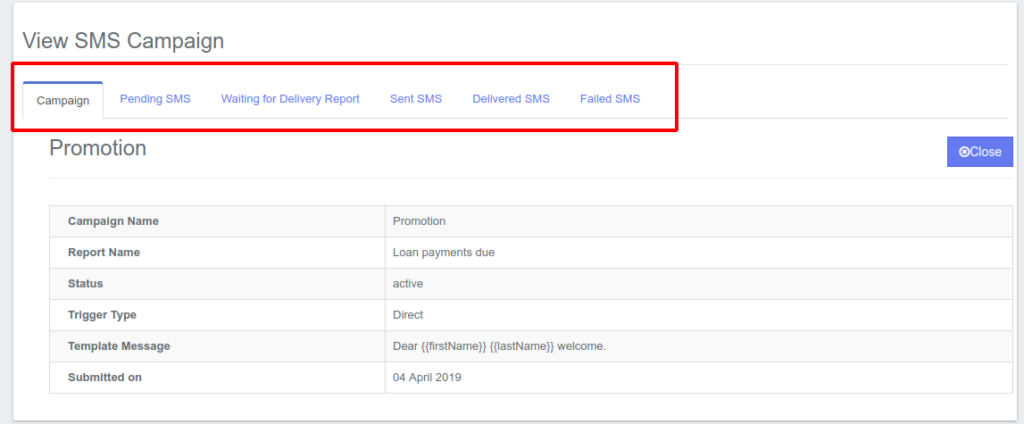
Task: Click the Template Message row label
Action: [x=119, y=346]
